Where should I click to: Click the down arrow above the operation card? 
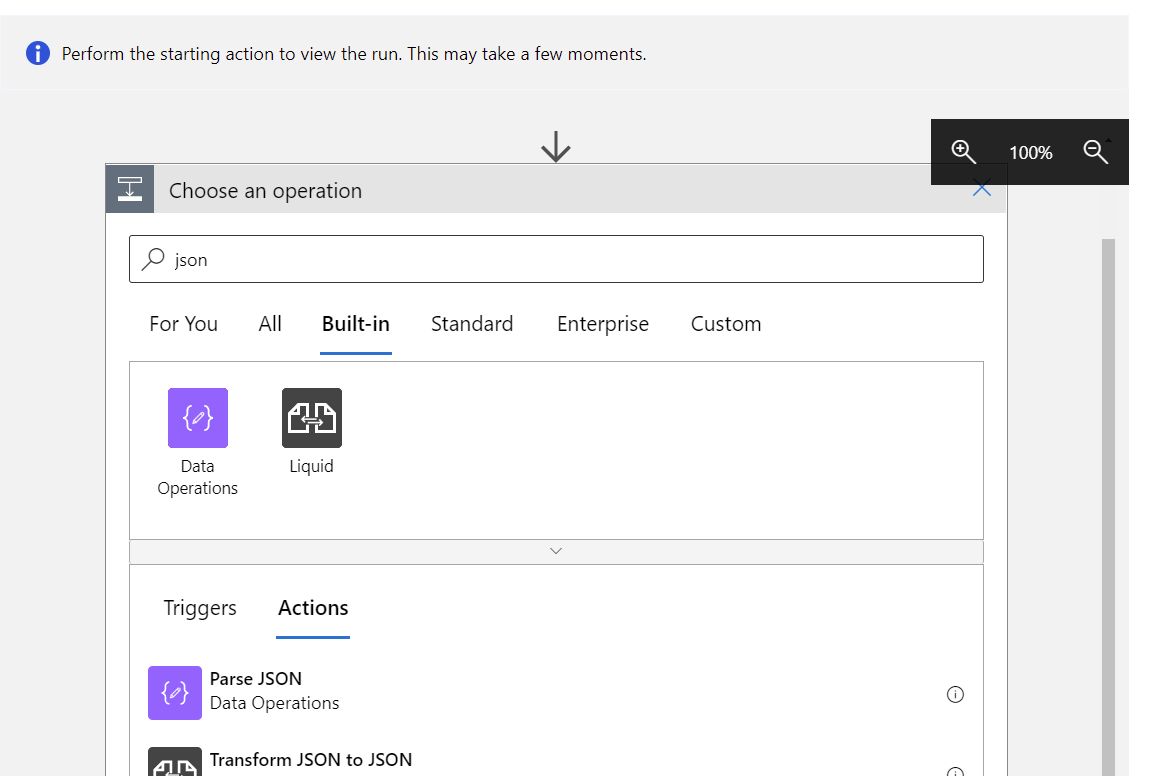pyautogui.click(x=556, y=146)
